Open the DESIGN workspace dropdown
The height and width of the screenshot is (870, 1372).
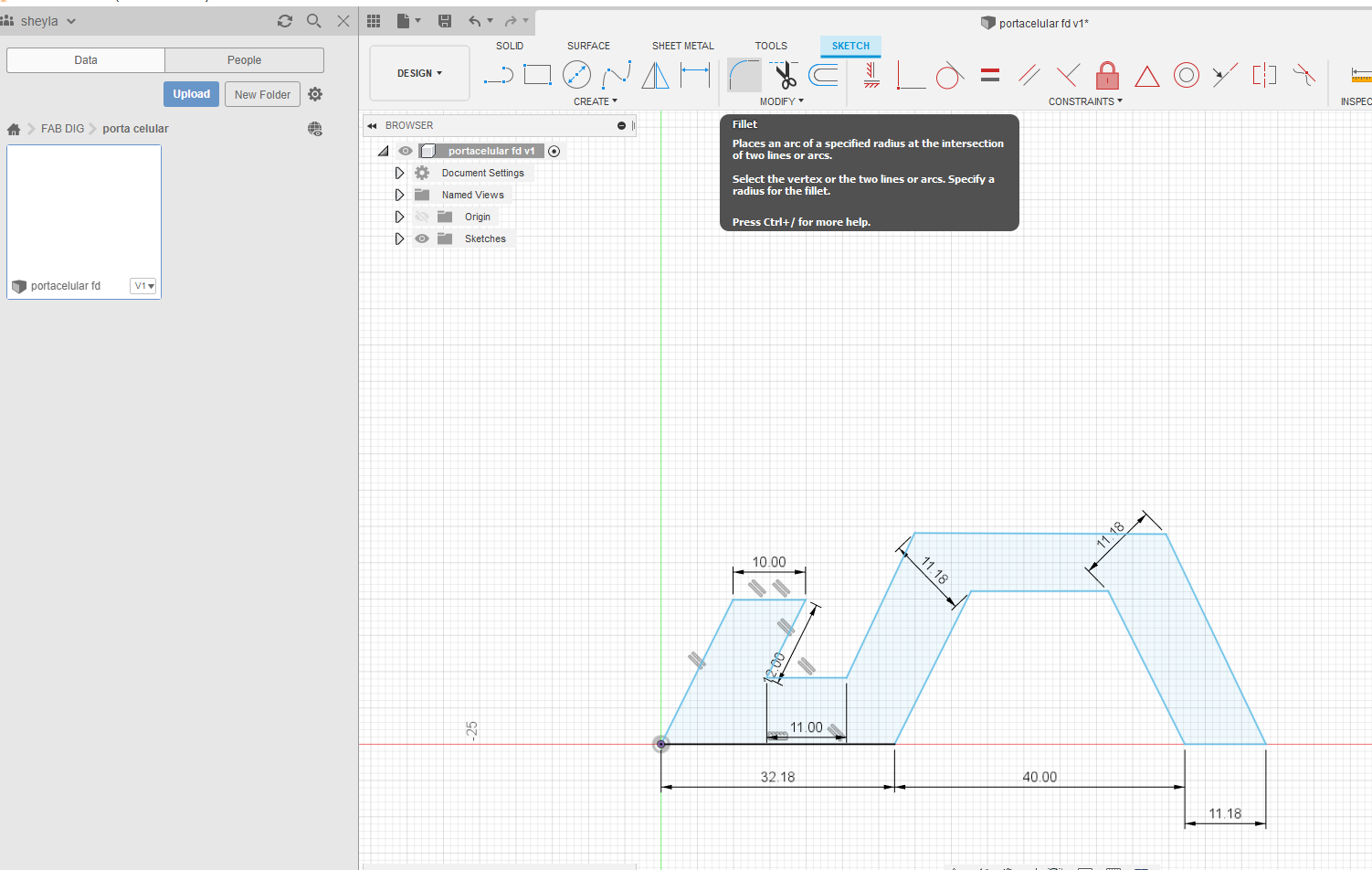(419, 73)
